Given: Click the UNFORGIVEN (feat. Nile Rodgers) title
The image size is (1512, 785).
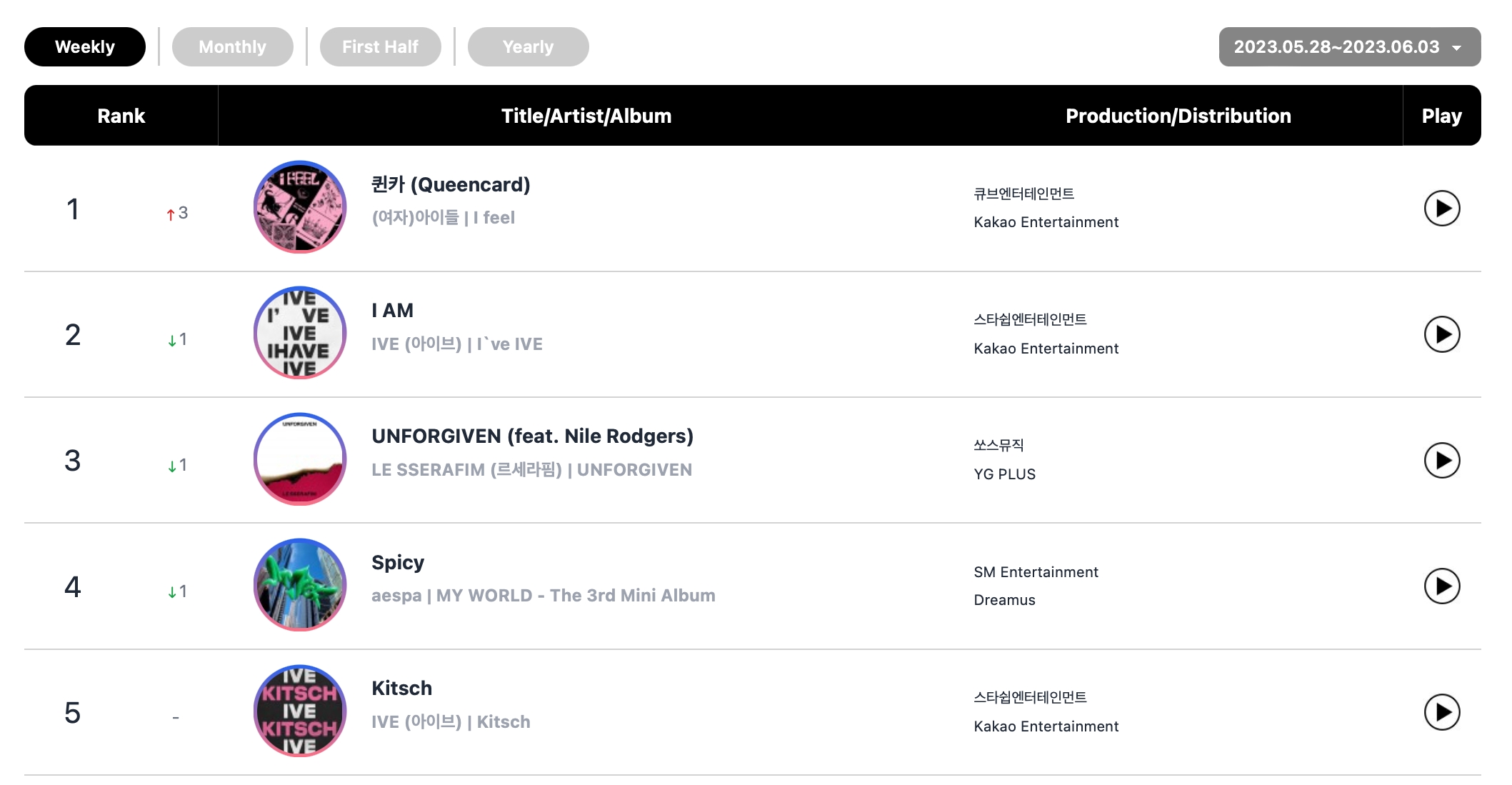Looking at the screenshot, I should click(x=532, y=436).
